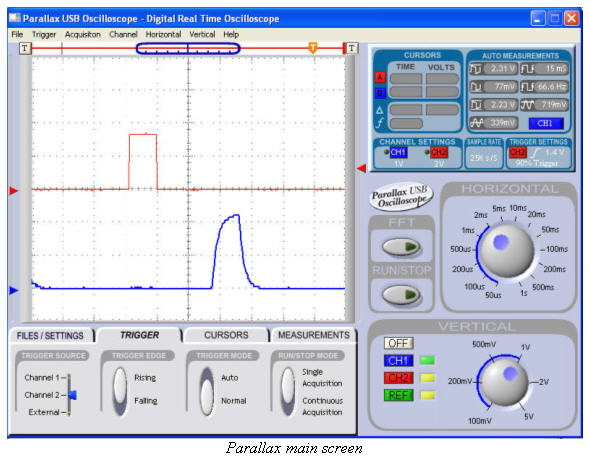This screenshot has height=461, width=590.
Task: Select REF in the Vertical panel
Action: coord(398,395)
